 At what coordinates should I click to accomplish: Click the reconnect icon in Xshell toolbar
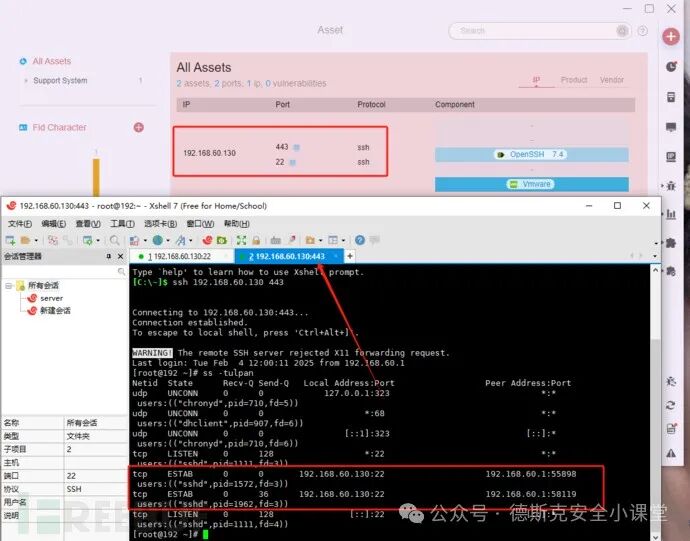(53, 240)
